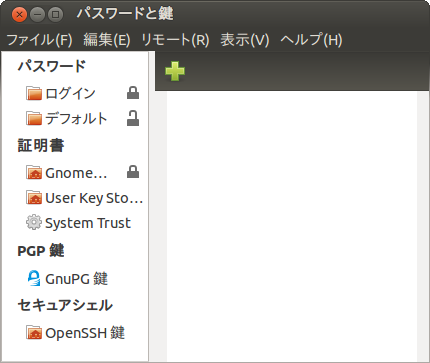
Task: Open the 編集(E) menu
Action: pos(107,40)
